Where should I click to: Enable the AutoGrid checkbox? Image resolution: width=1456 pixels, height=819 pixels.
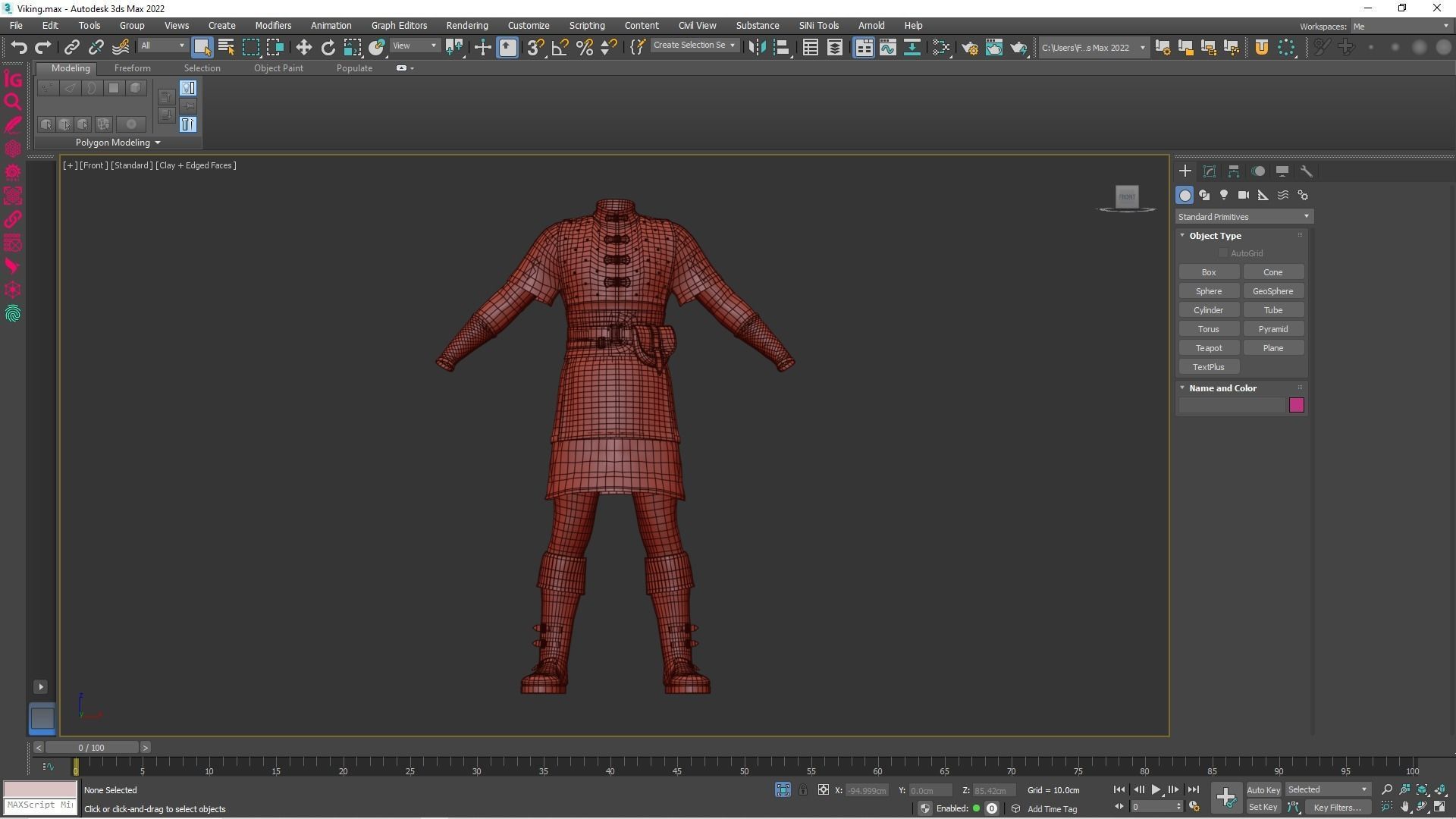pyautogui.click(x=1222, y=253)
